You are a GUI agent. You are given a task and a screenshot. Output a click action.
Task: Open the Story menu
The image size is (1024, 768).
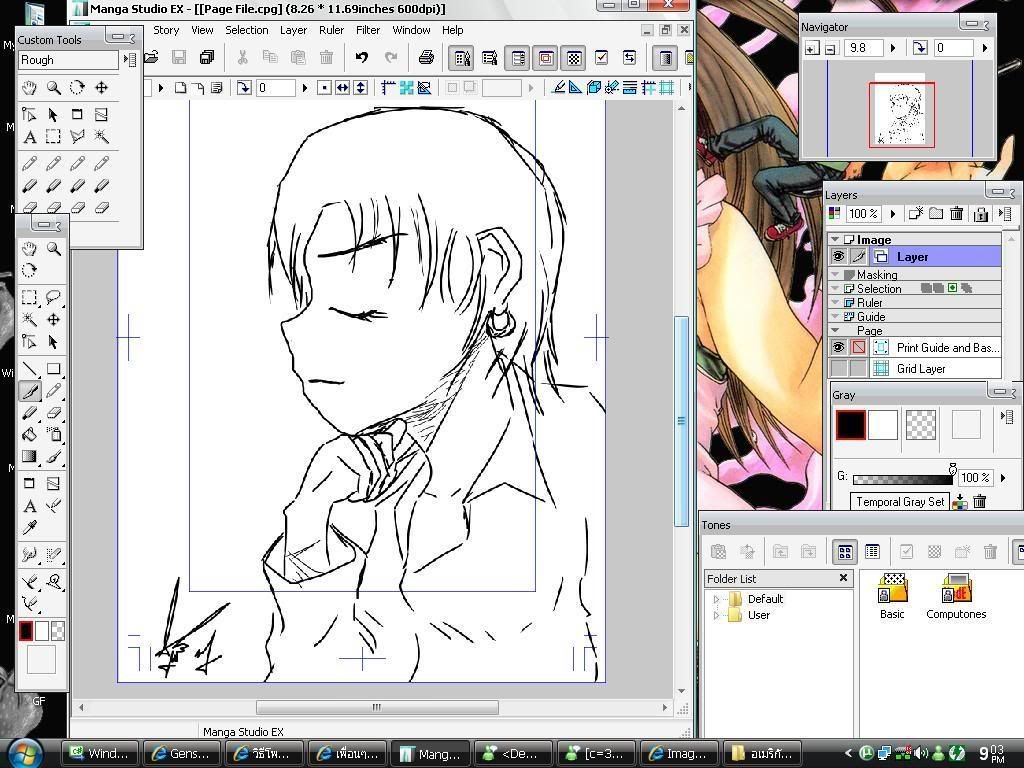click(x=166, y=30)
